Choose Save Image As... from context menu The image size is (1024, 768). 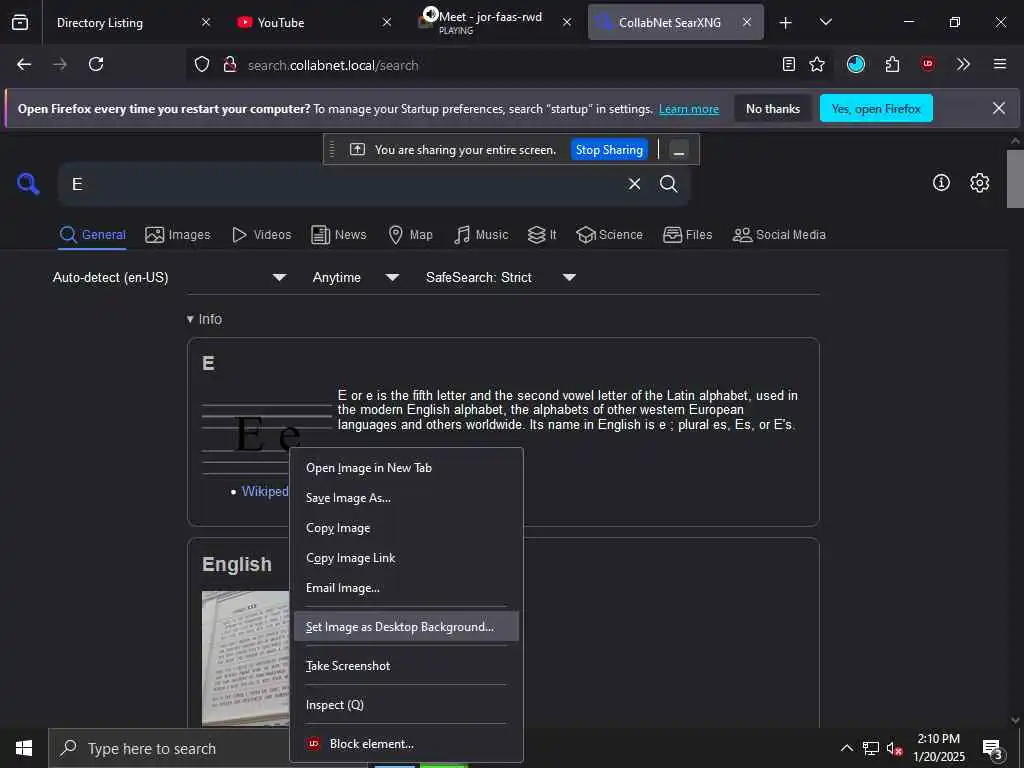pos(406,498)
